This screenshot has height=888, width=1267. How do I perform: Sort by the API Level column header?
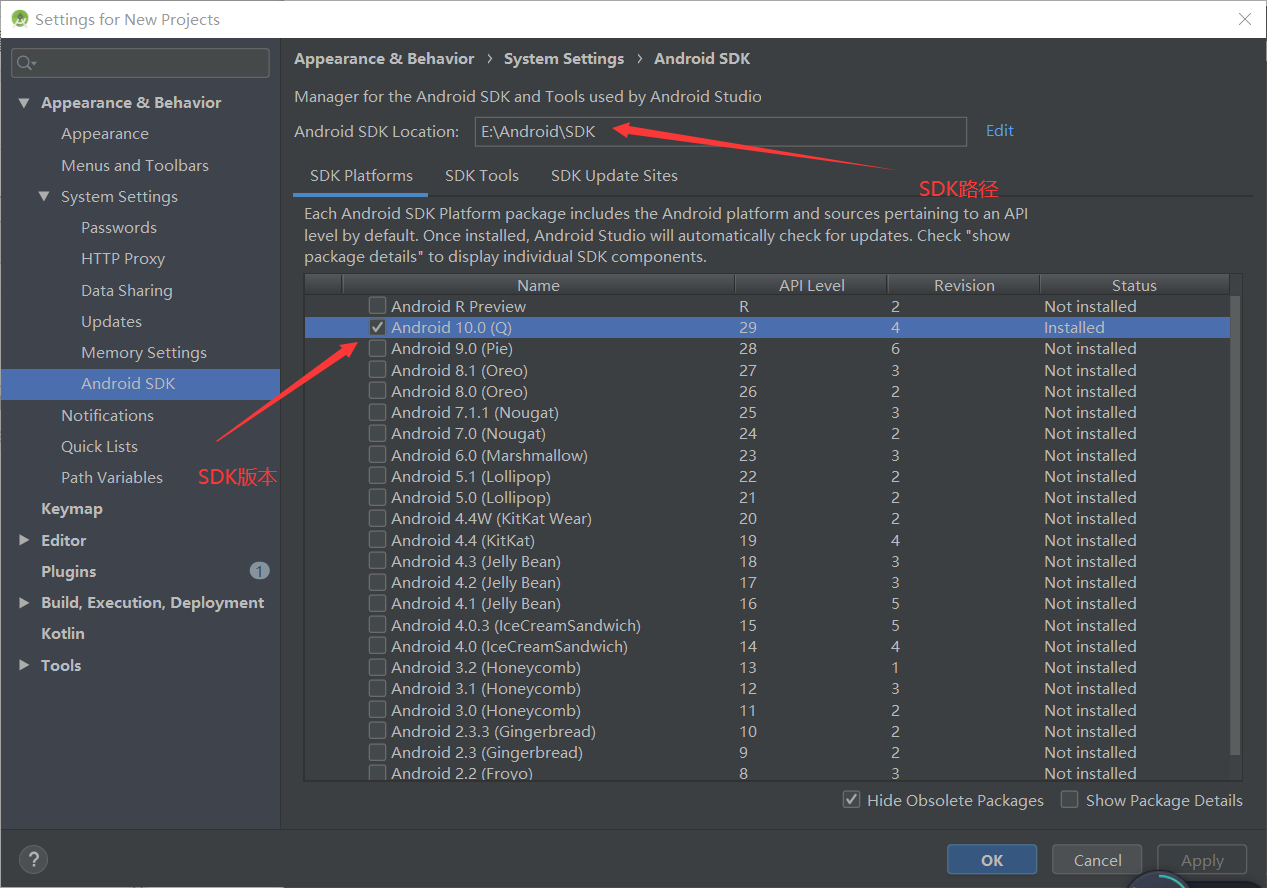811,285
